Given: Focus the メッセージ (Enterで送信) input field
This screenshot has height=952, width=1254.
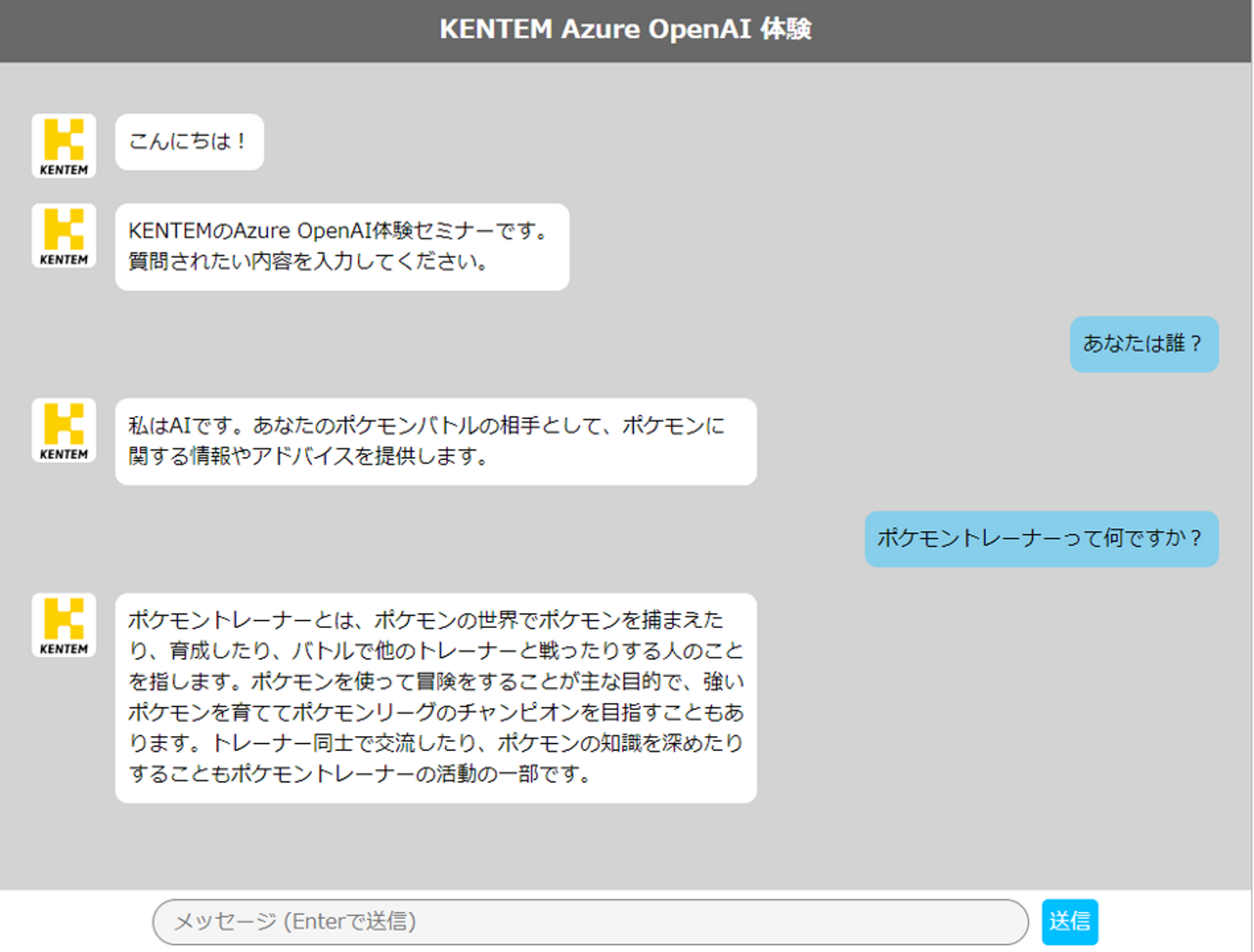Looking at the screenshot, I should tap(590, 922).
